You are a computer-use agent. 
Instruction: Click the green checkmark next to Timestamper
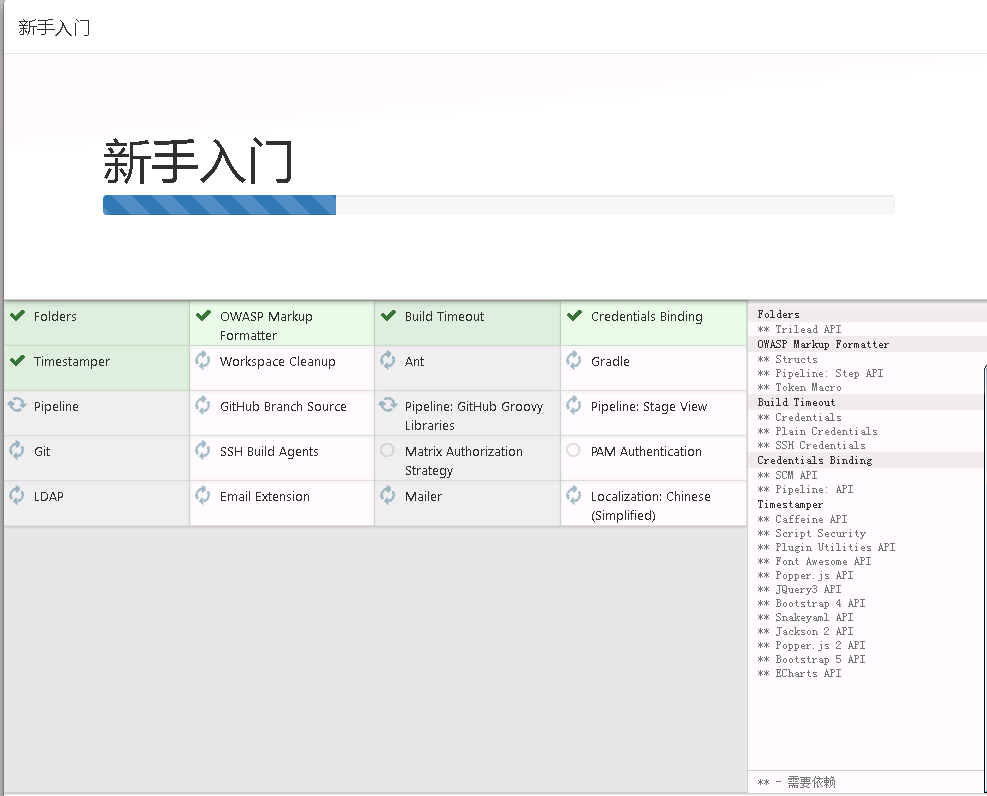click(18, 361)
